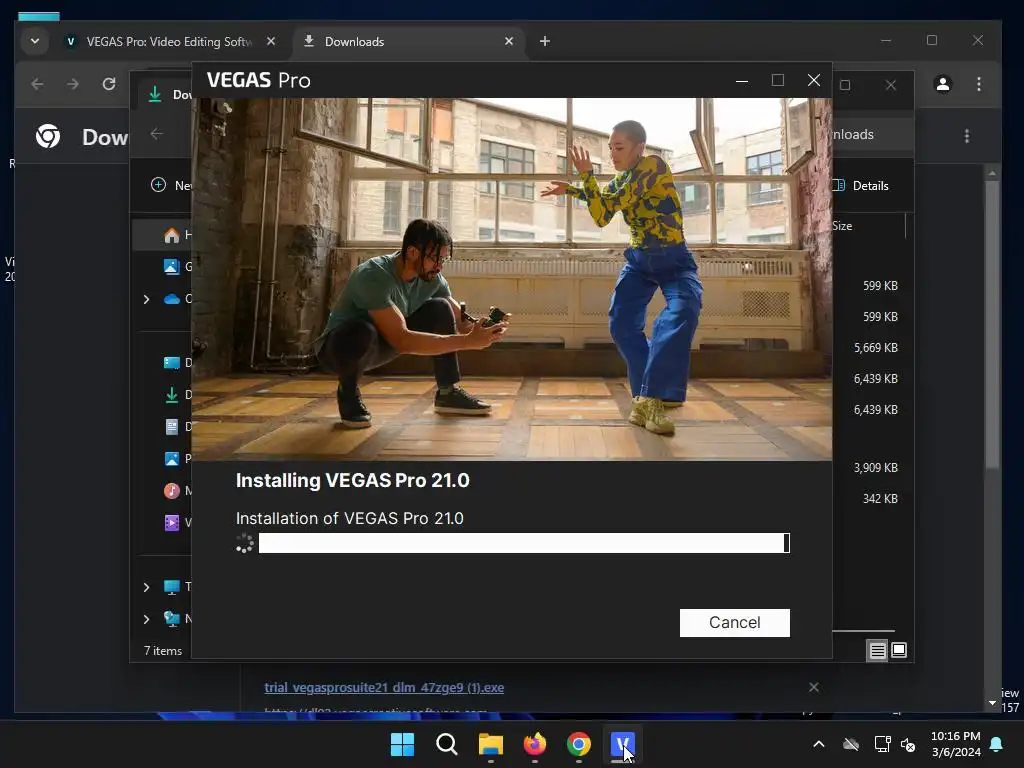Select the 5,669 KB file row
This screenshot has width=1024, height=768.
tap(875, 347)
